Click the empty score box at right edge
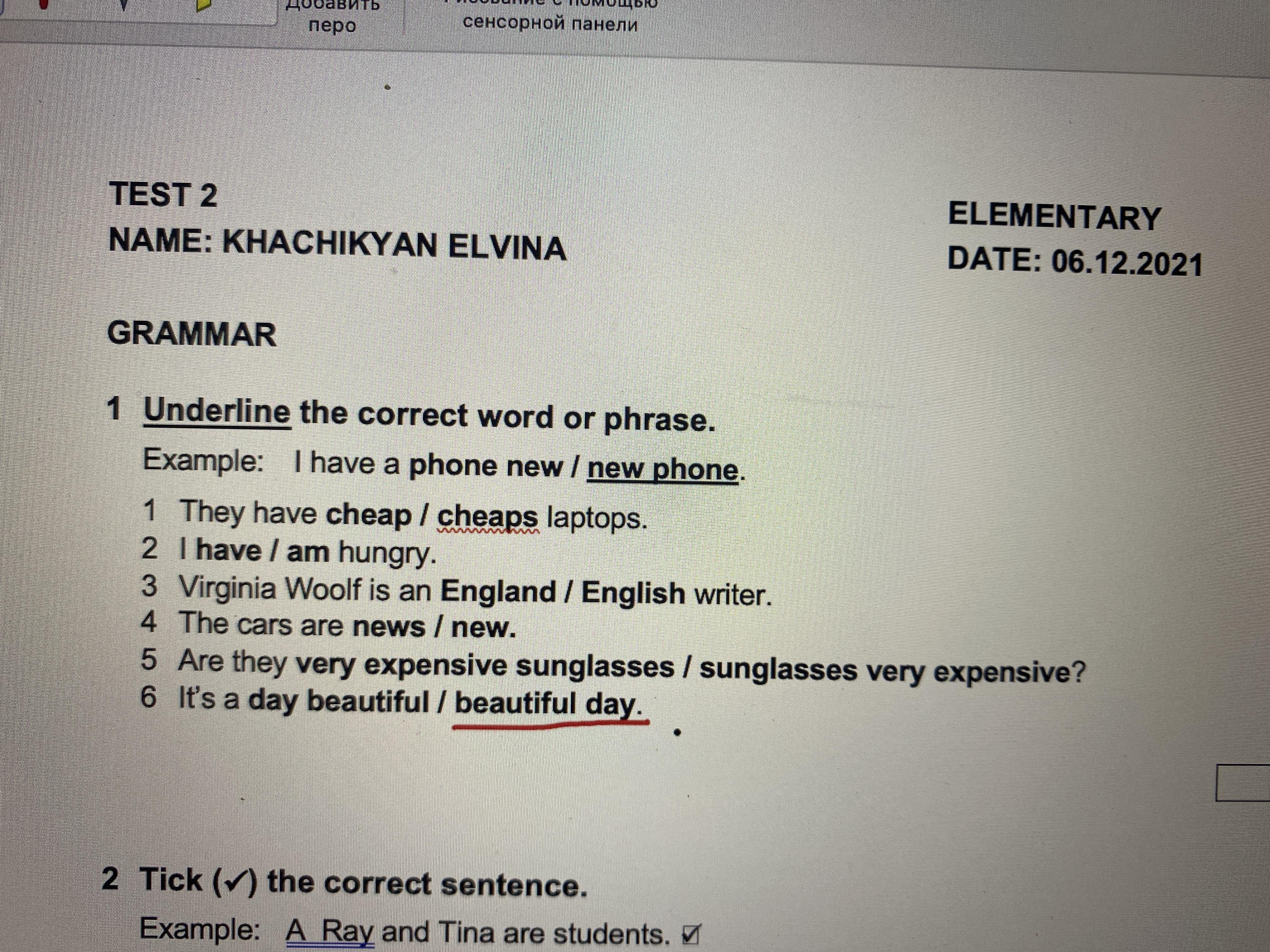Viewport: 1270px width, 952px height. pyautogui.click(x=1243, y=783)
